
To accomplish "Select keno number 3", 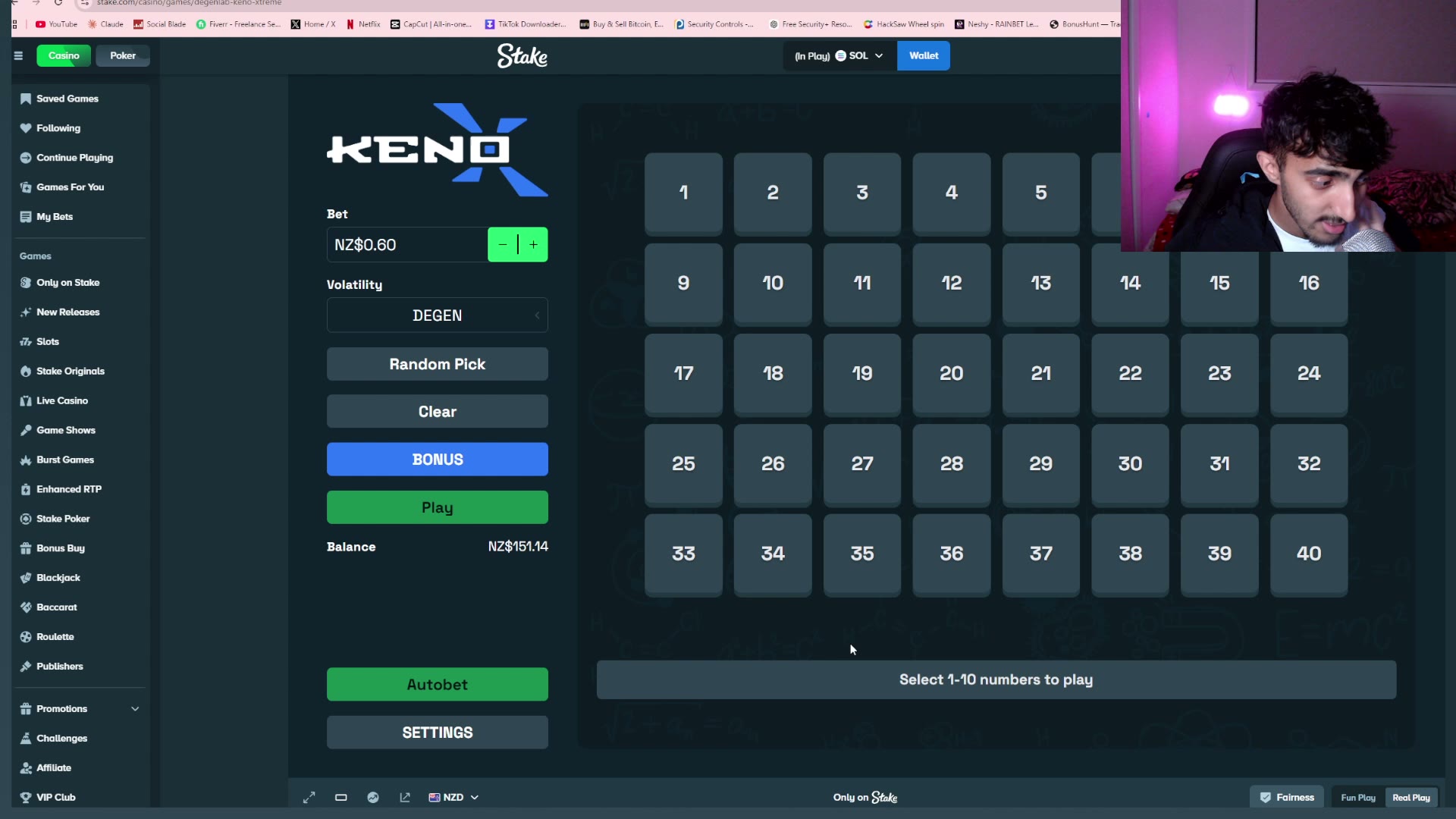I will click(x=862, y=193).
